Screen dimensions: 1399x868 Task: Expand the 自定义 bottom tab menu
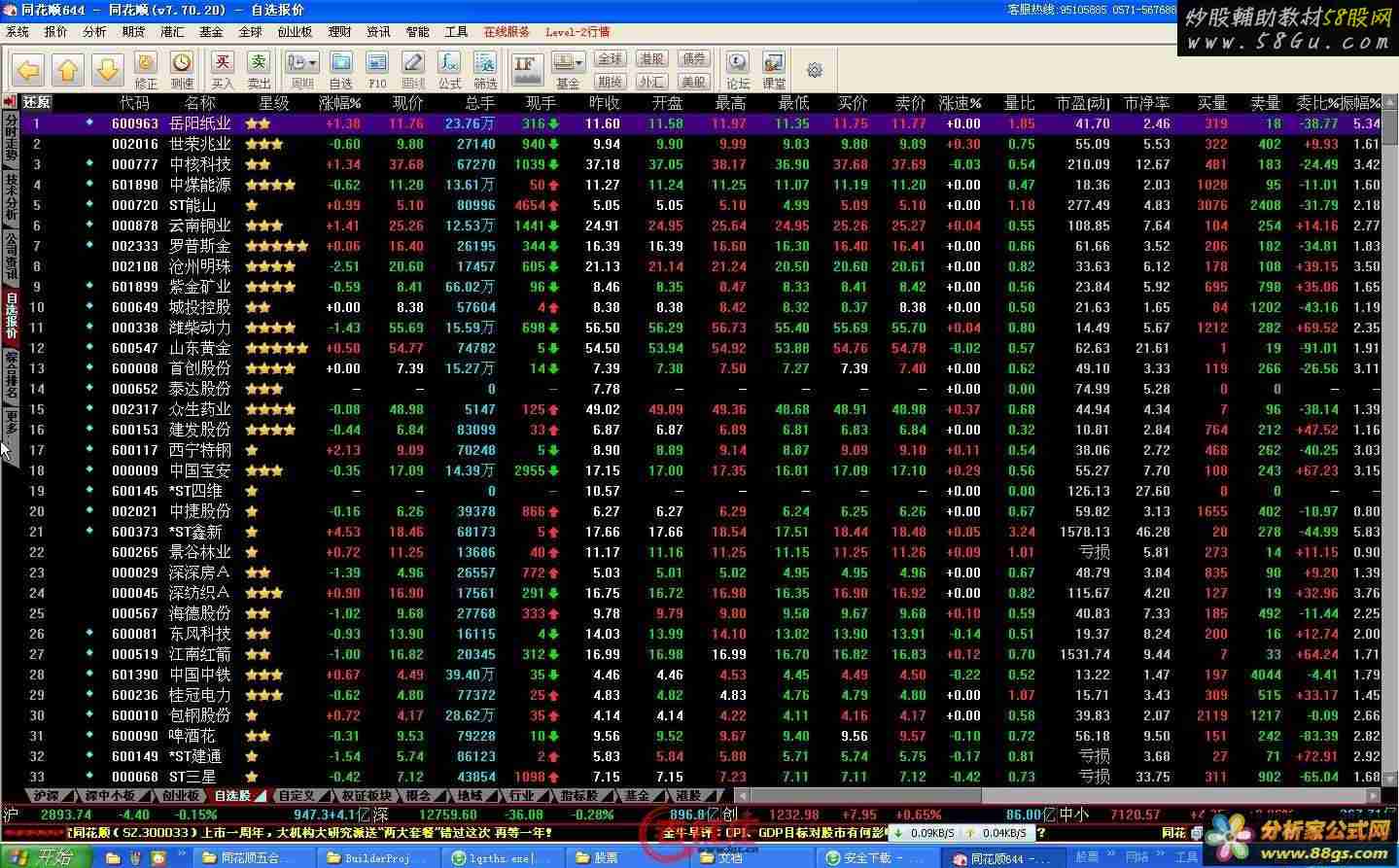coord(325,795)
